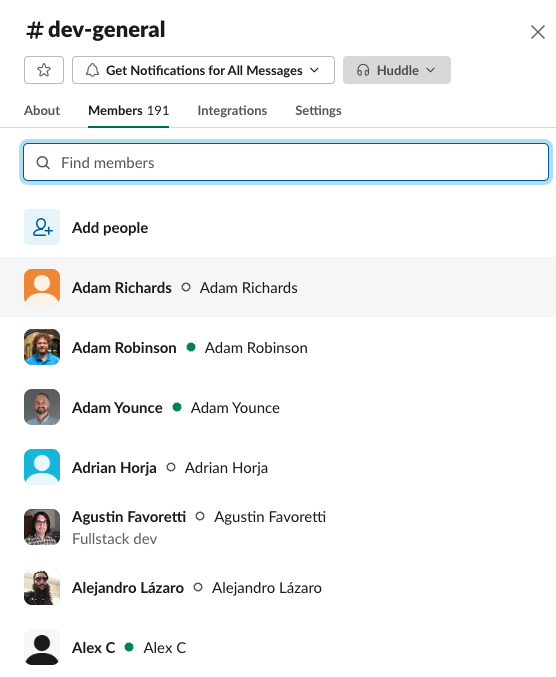The height and width of the screenshot is (677, 556).
Task: Click Agustin Favoretti's away status circle
Action: click(200, 516)
